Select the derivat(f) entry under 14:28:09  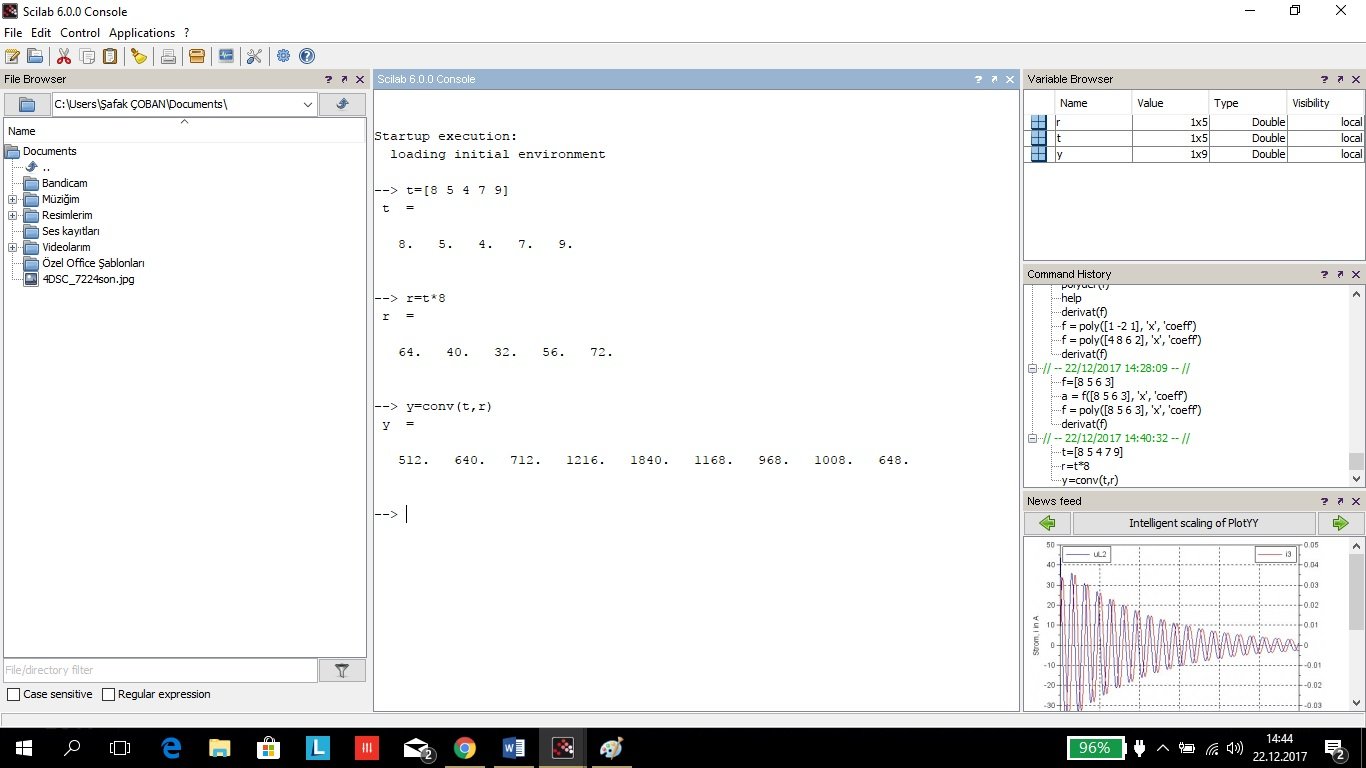[x=1084, y=424]
